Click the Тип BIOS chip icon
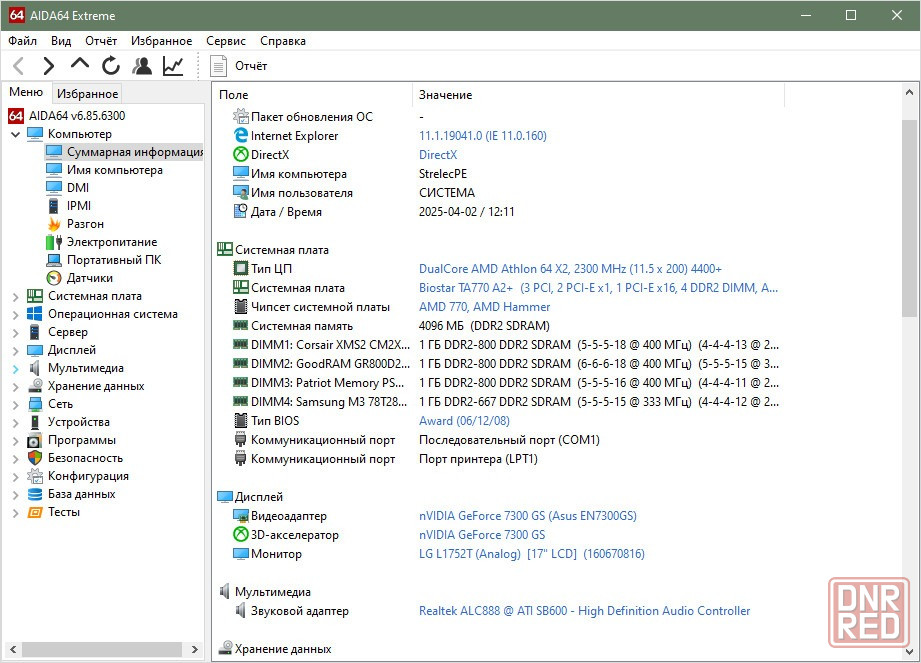This screenshot has width=921, height=663. pos(240,420)
